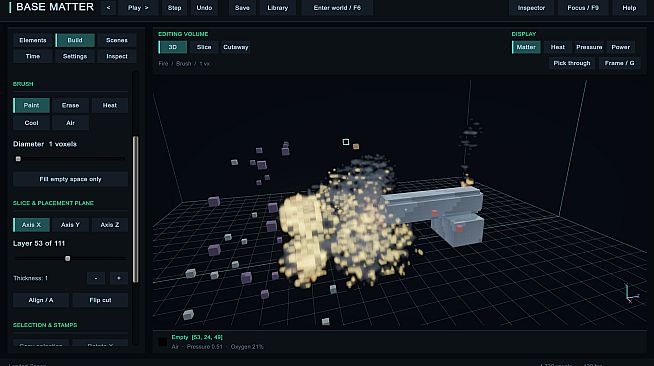Screen dimensions: 654x366
Task: Switch to Cutaway view
Action: point(236,47)
